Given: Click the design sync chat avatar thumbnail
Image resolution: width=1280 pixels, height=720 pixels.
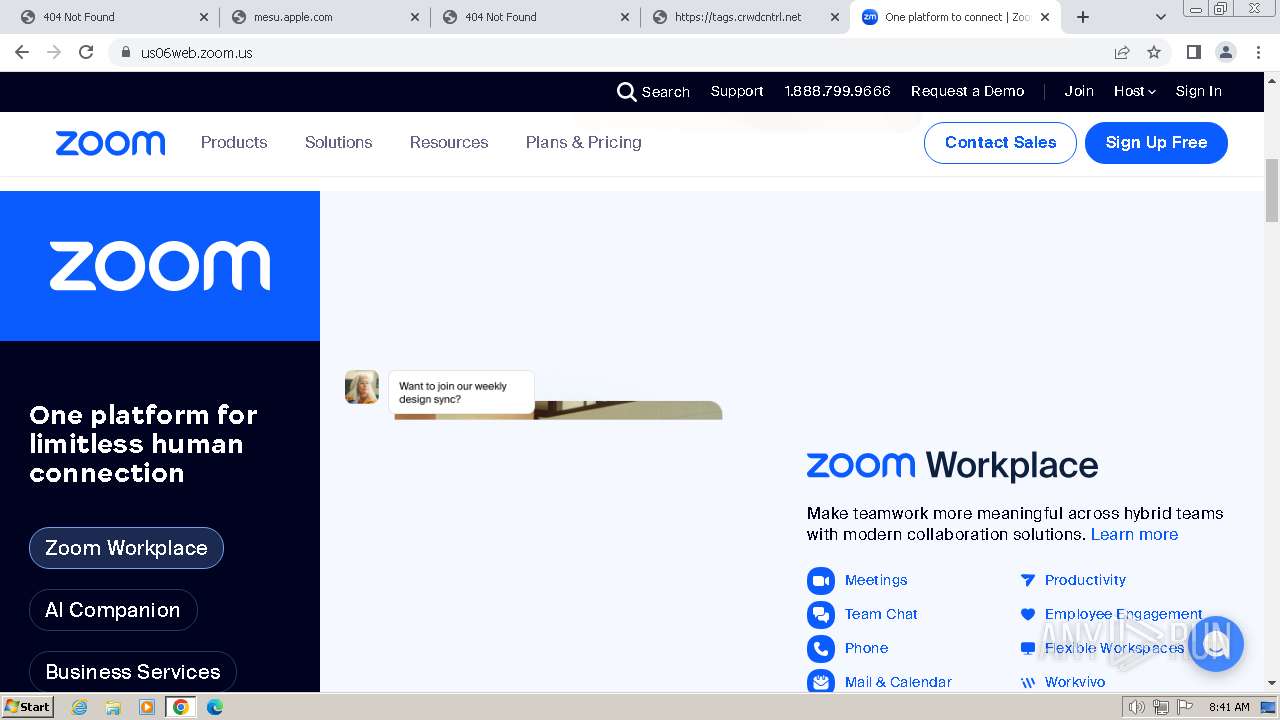Looking at the screenshot, I should pyautogui.click(x=362, y=387).
